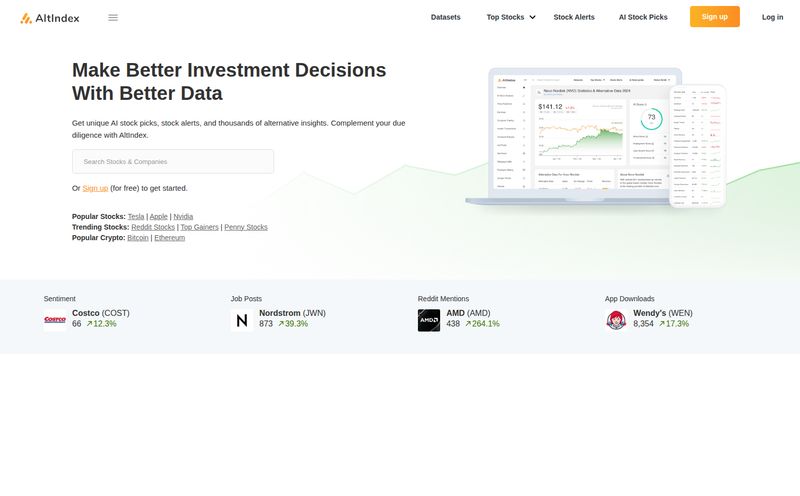Click the 12.3% Costco change value
The height and width of the screenshot is (496, 800).
(101, 324)
